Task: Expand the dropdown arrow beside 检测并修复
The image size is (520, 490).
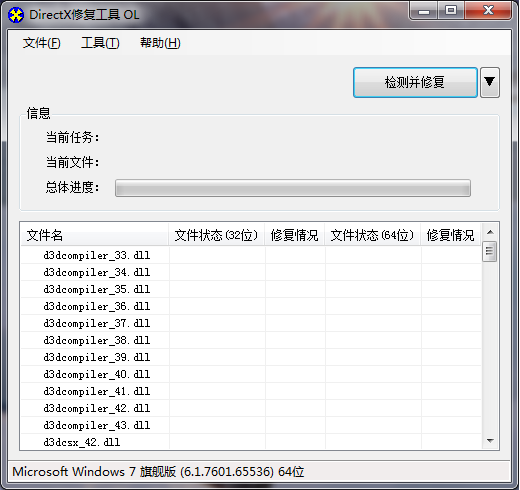Action: 490,82
